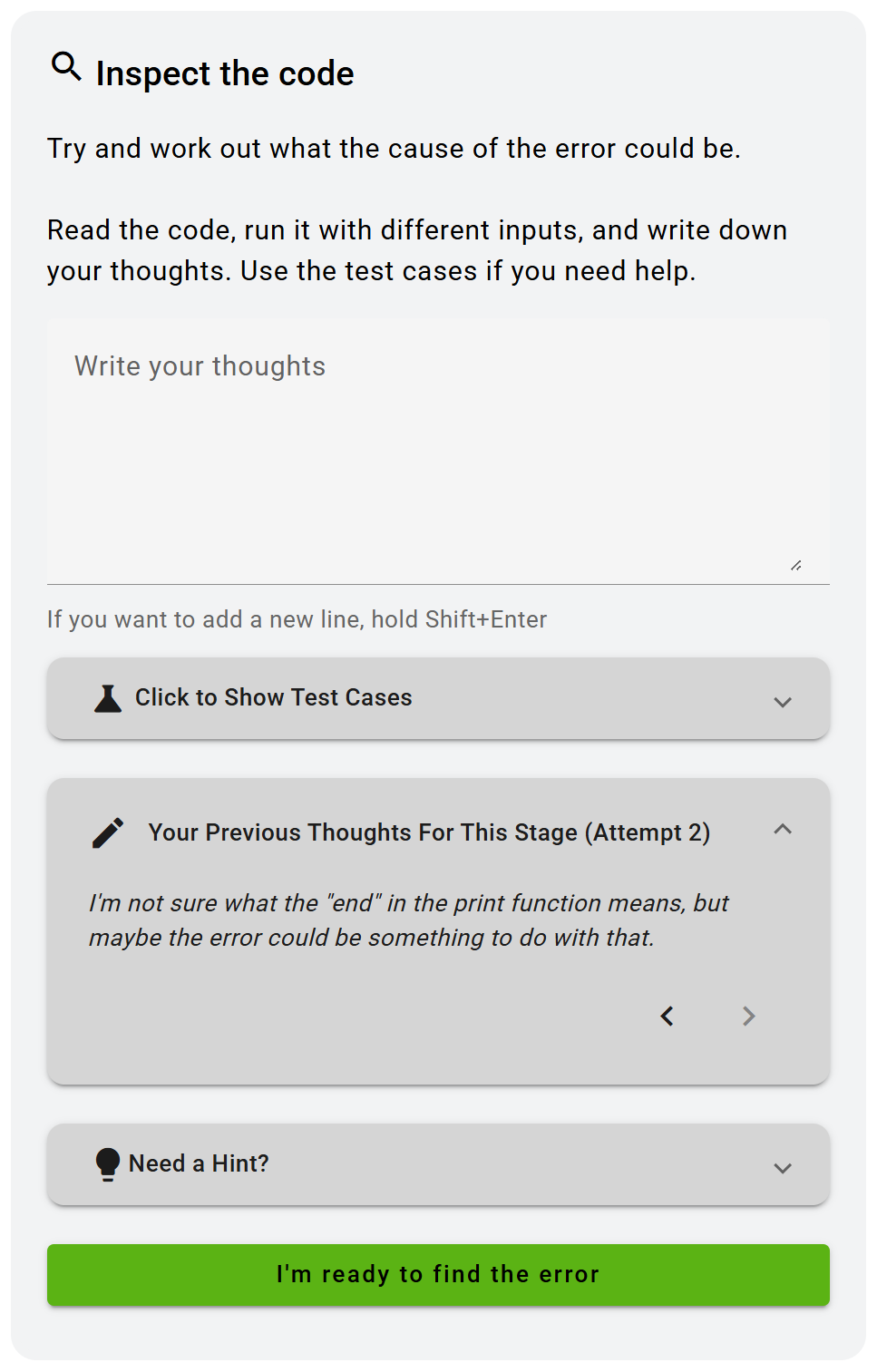Go to the previous thought attempt
Image resolution: width=877 pixels, height=1372 pixels.
(x=667, y=1017)
